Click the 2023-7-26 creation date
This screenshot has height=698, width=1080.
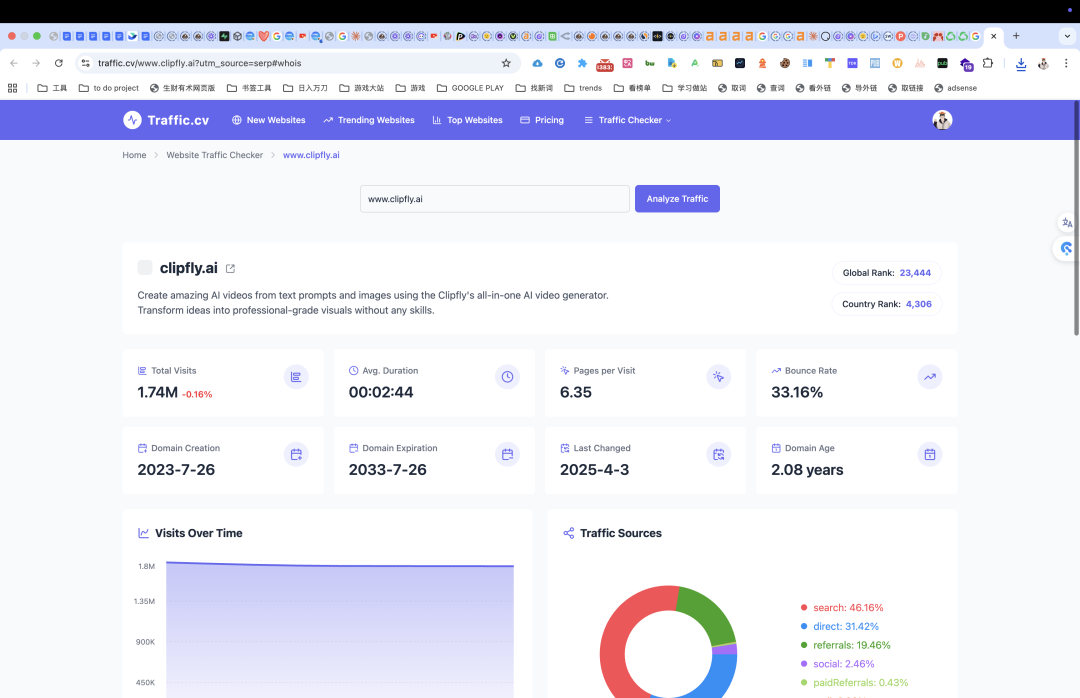tap(176, 470)
